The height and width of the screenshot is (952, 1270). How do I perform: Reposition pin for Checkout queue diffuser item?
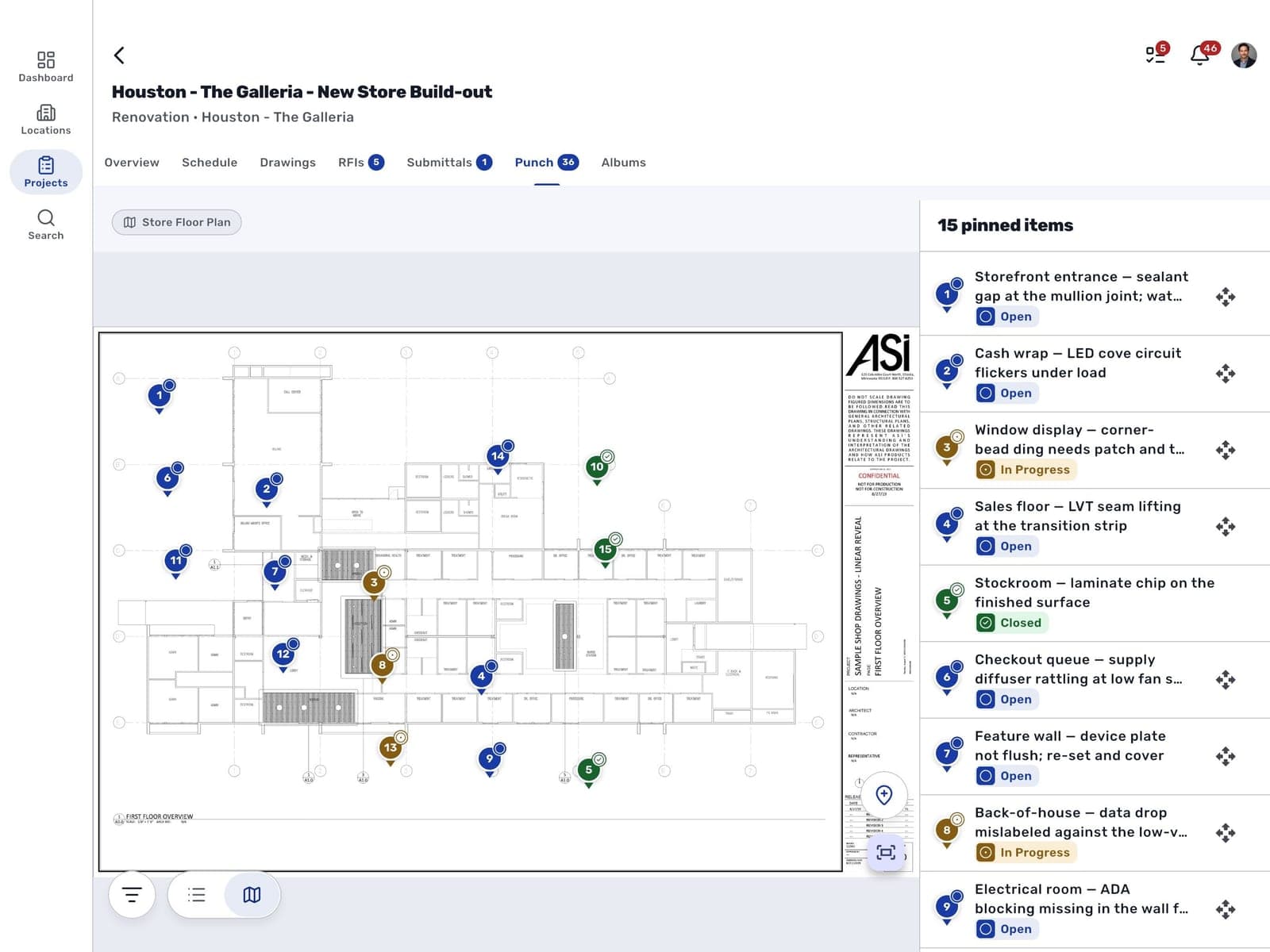point(1226,680)
